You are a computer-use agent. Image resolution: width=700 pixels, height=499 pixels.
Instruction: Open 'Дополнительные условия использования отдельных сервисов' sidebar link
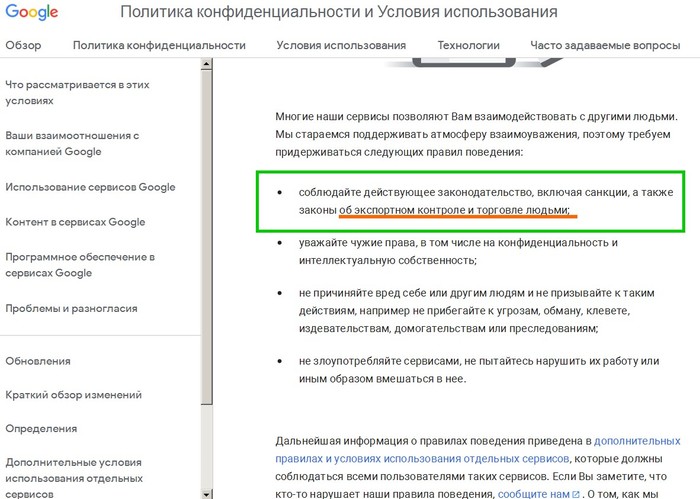point(74,478)
